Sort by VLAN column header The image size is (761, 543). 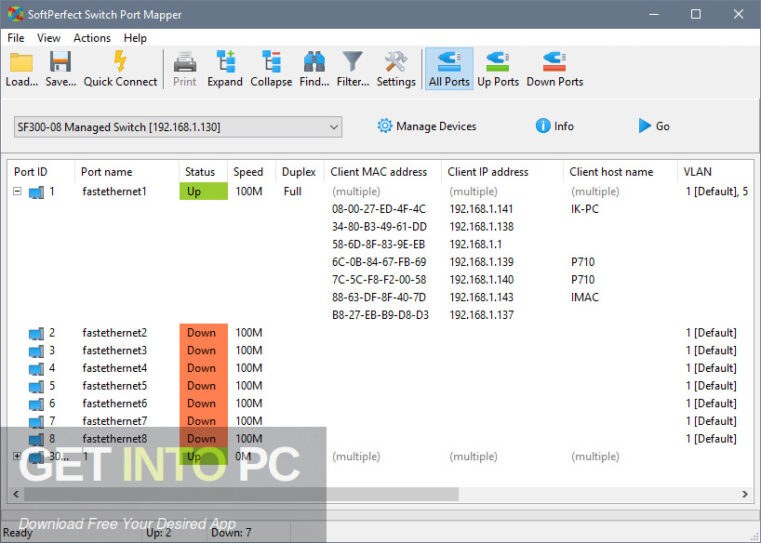pos(715,172)
